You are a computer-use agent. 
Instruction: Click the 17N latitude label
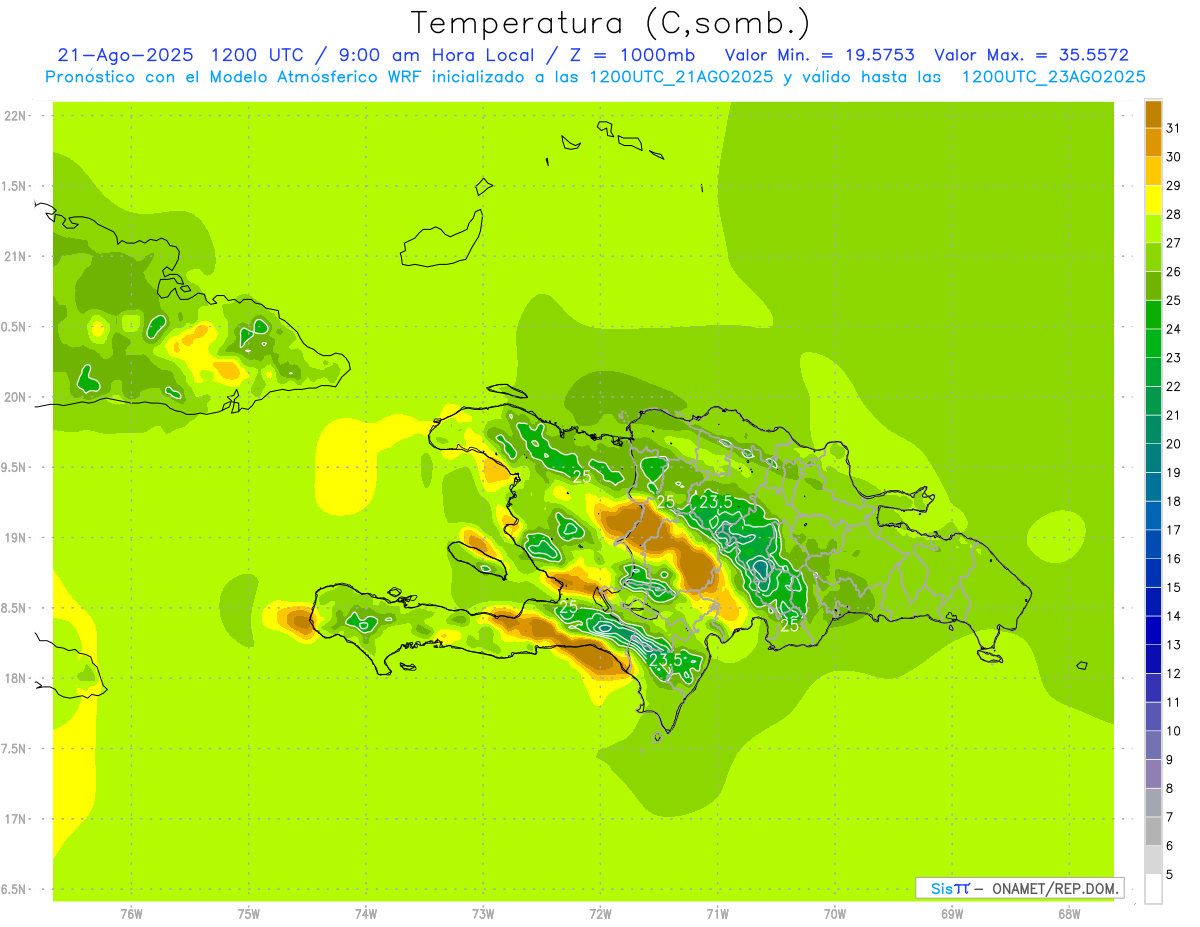[x=15, y=819]
